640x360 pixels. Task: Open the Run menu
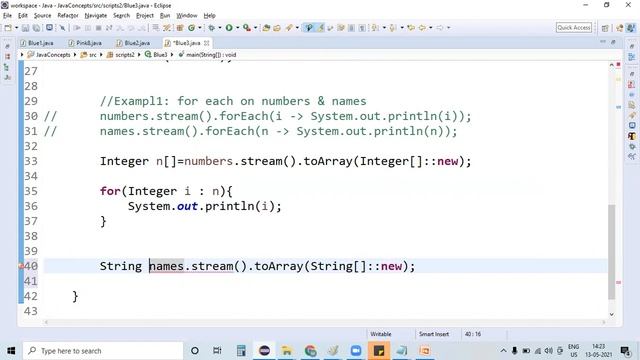coord(165,16)
